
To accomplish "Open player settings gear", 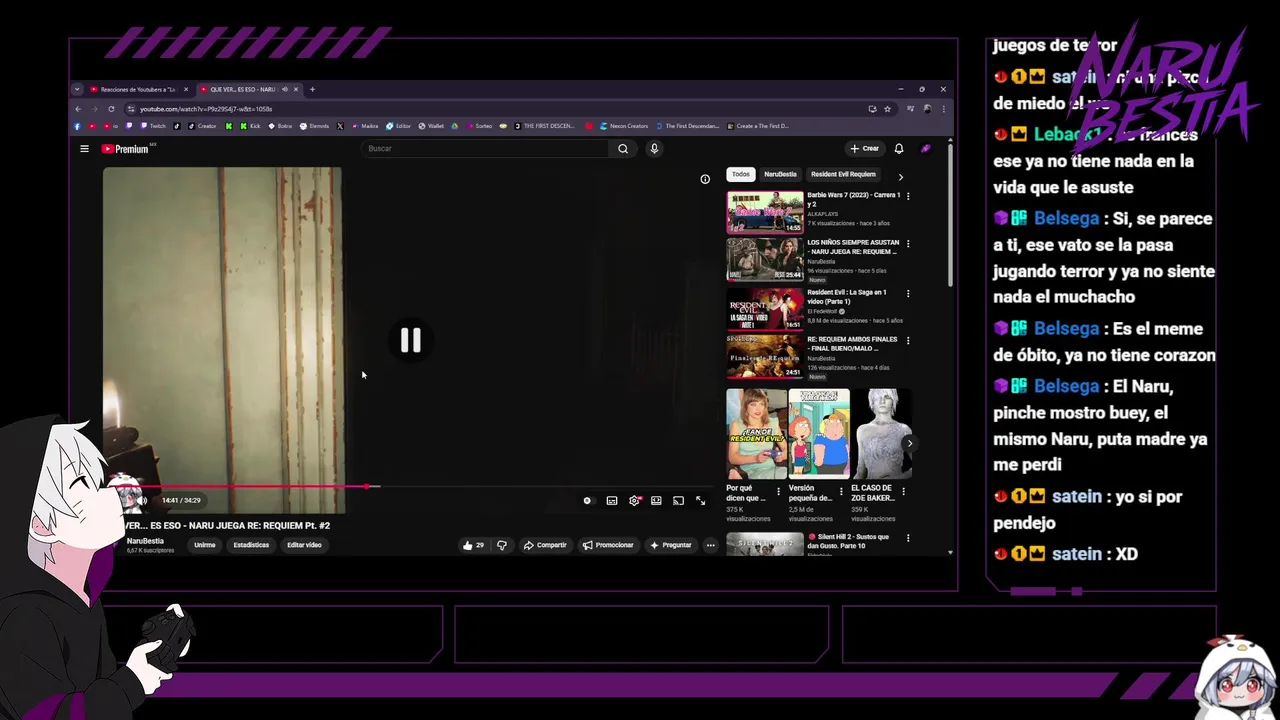I will click(634, 500).
